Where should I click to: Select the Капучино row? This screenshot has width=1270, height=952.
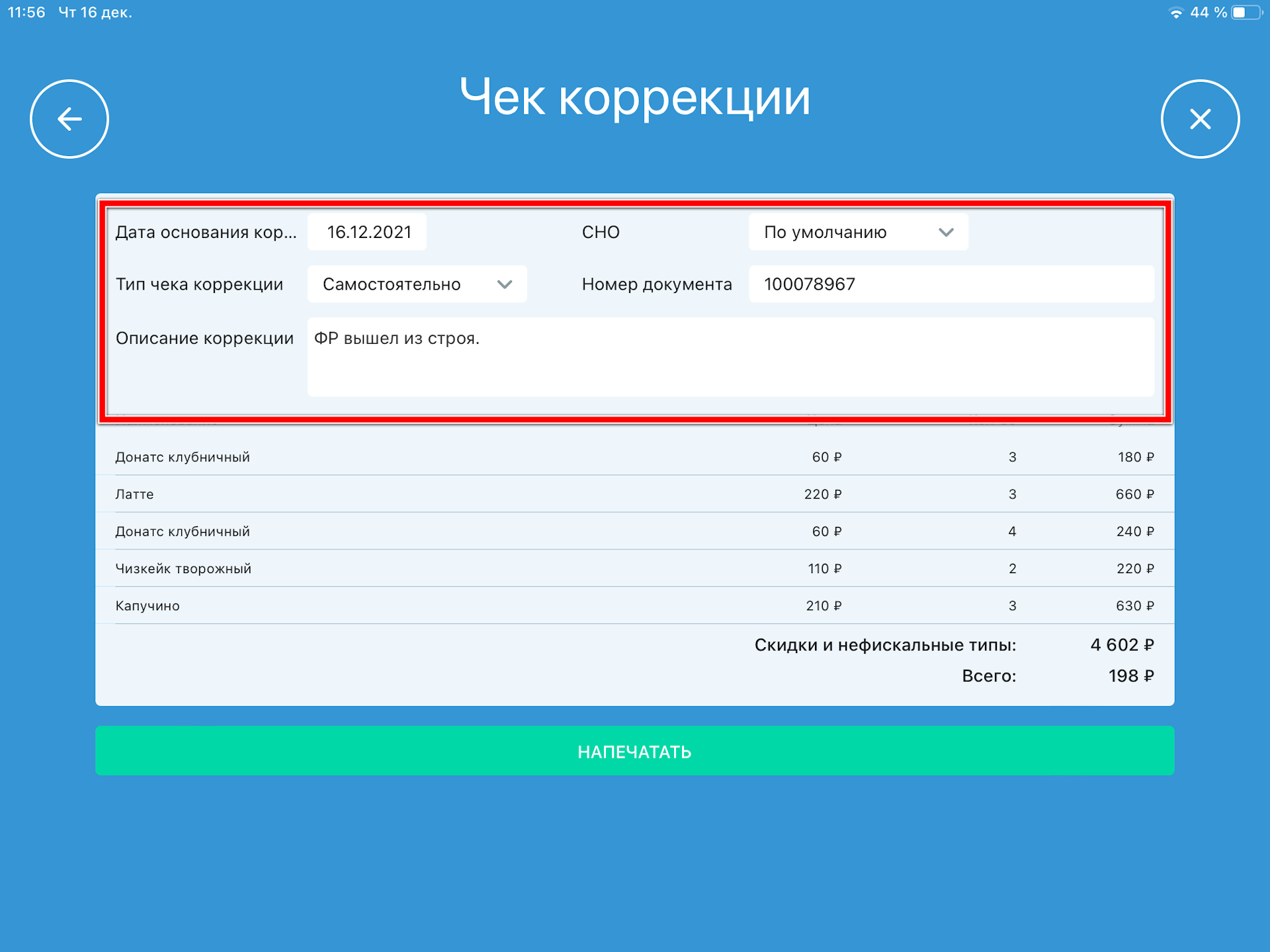635,606
